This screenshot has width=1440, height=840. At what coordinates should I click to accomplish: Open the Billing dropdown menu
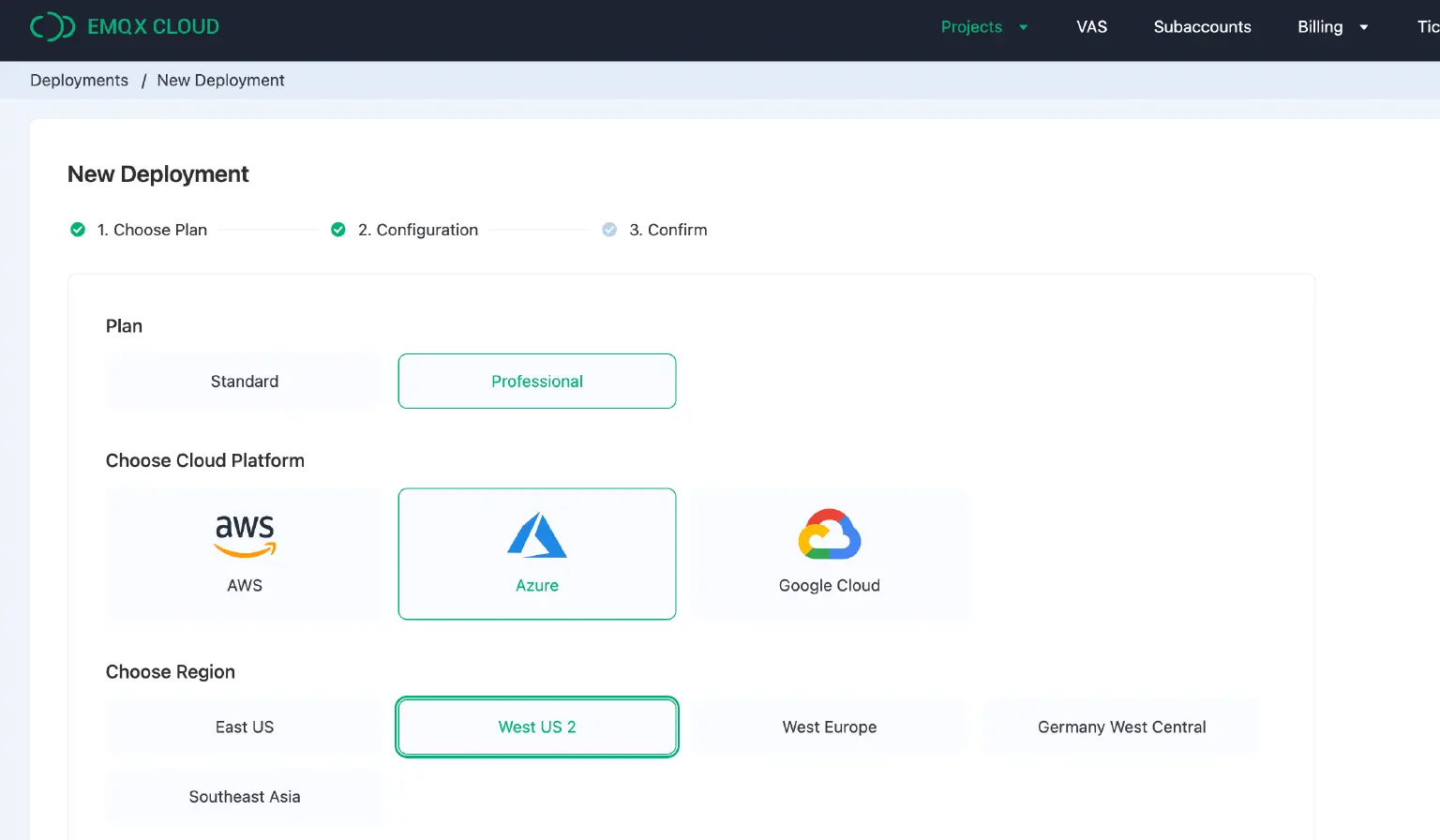[x=1331, y=27]
